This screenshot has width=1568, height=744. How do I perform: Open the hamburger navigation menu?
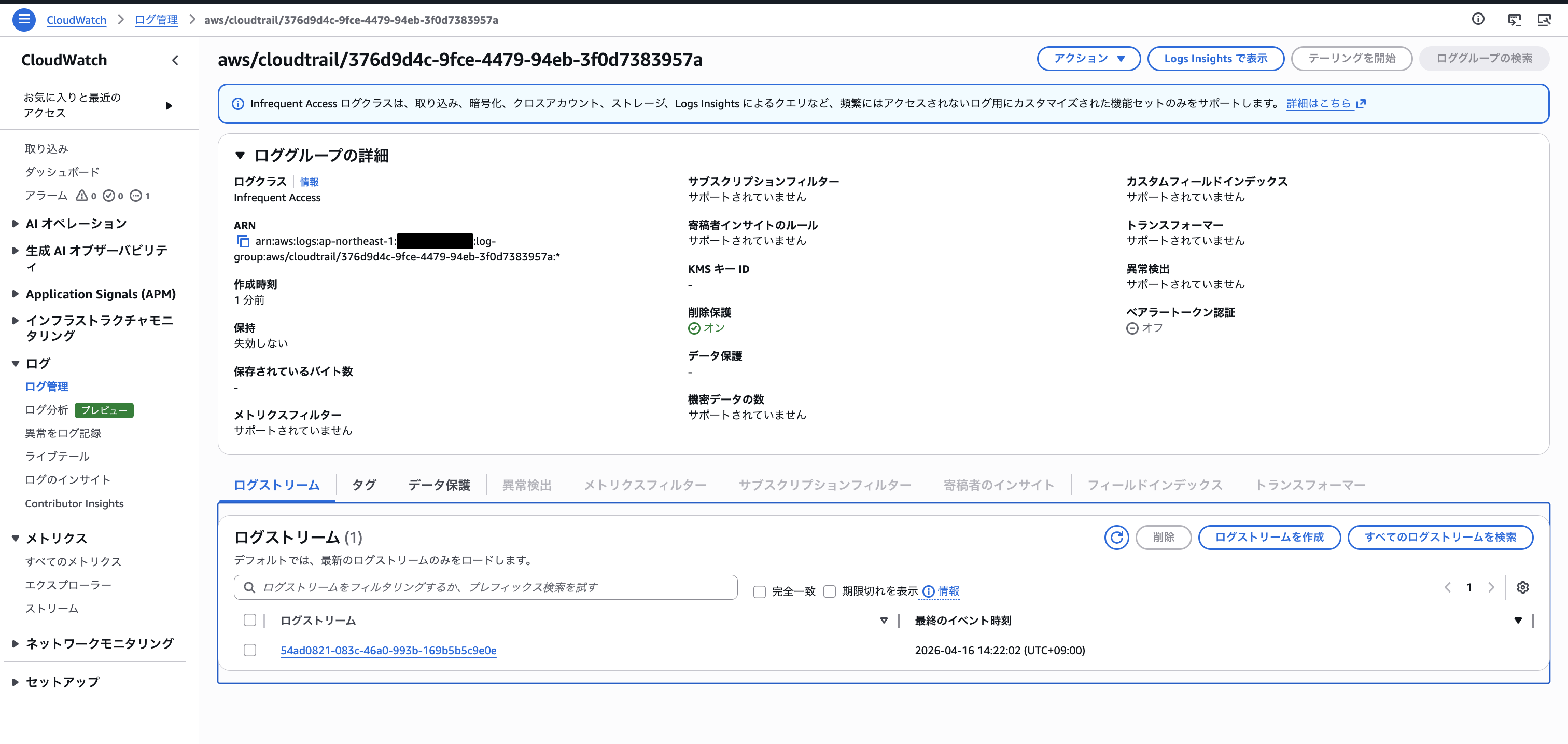[x=24, y=20]
